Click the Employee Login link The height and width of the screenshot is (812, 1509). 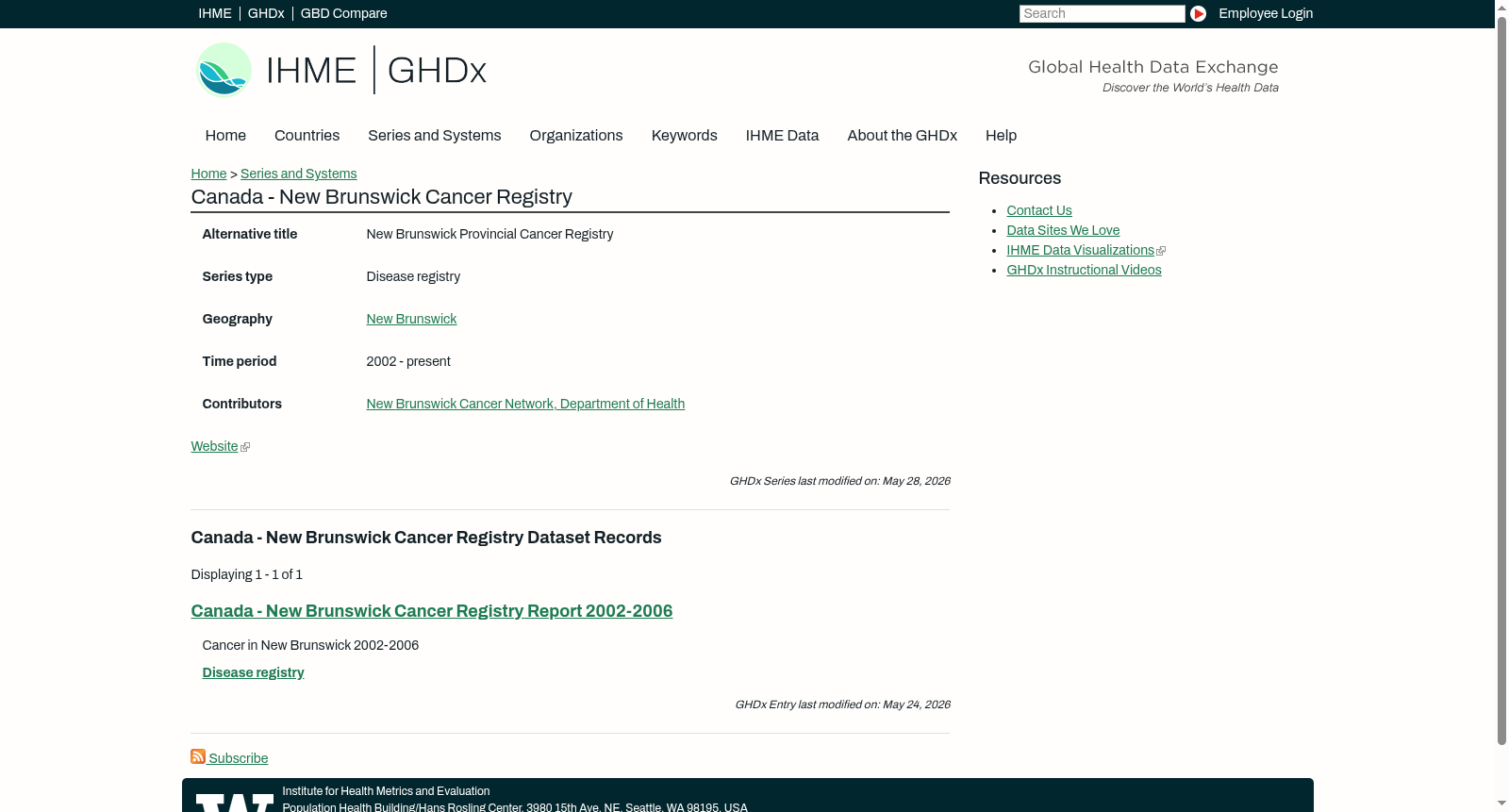tap(1266, 13)
